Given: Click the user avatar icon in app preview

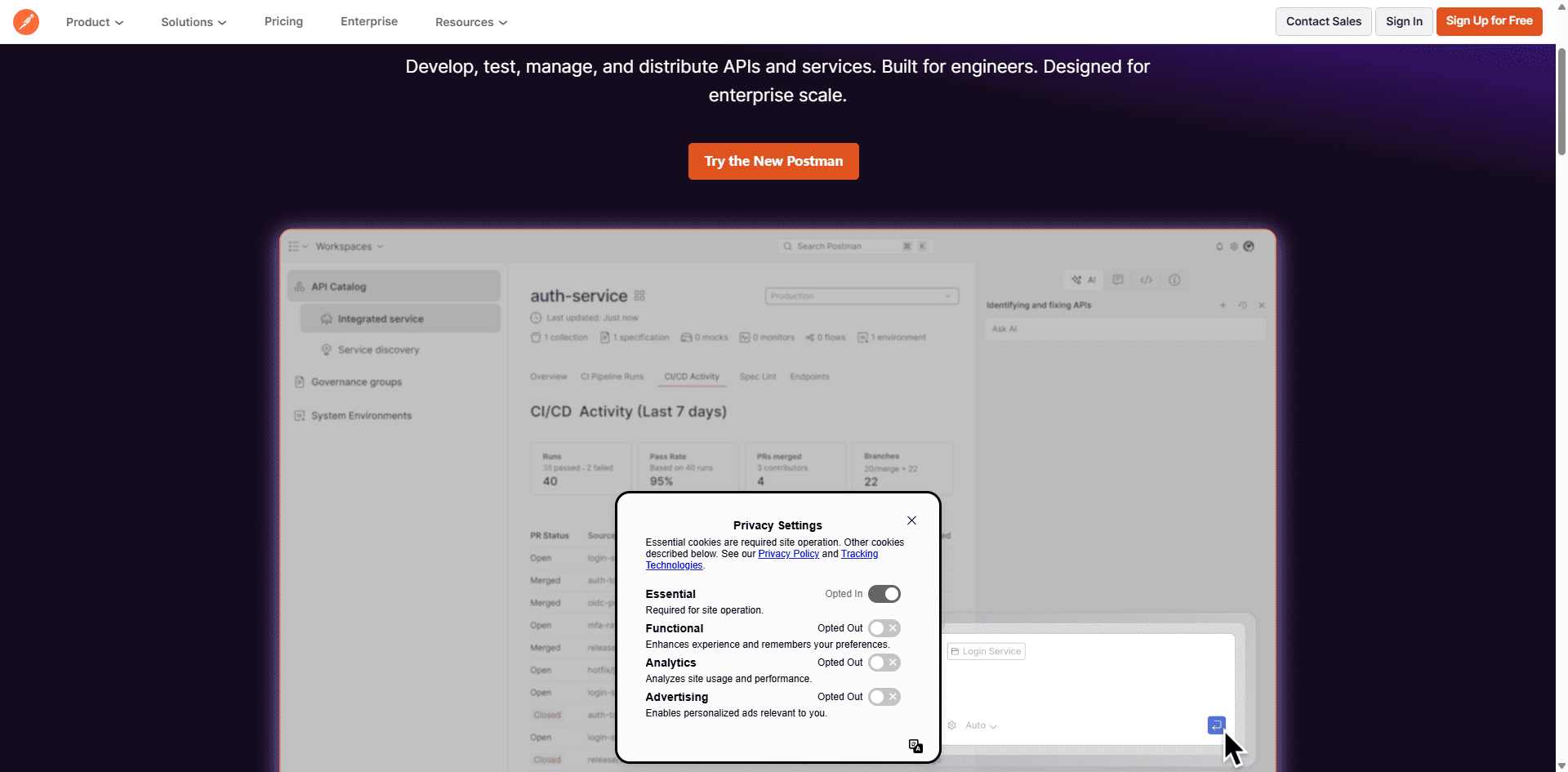Looking at the screenshot, I should click(x=1249, y=246).
